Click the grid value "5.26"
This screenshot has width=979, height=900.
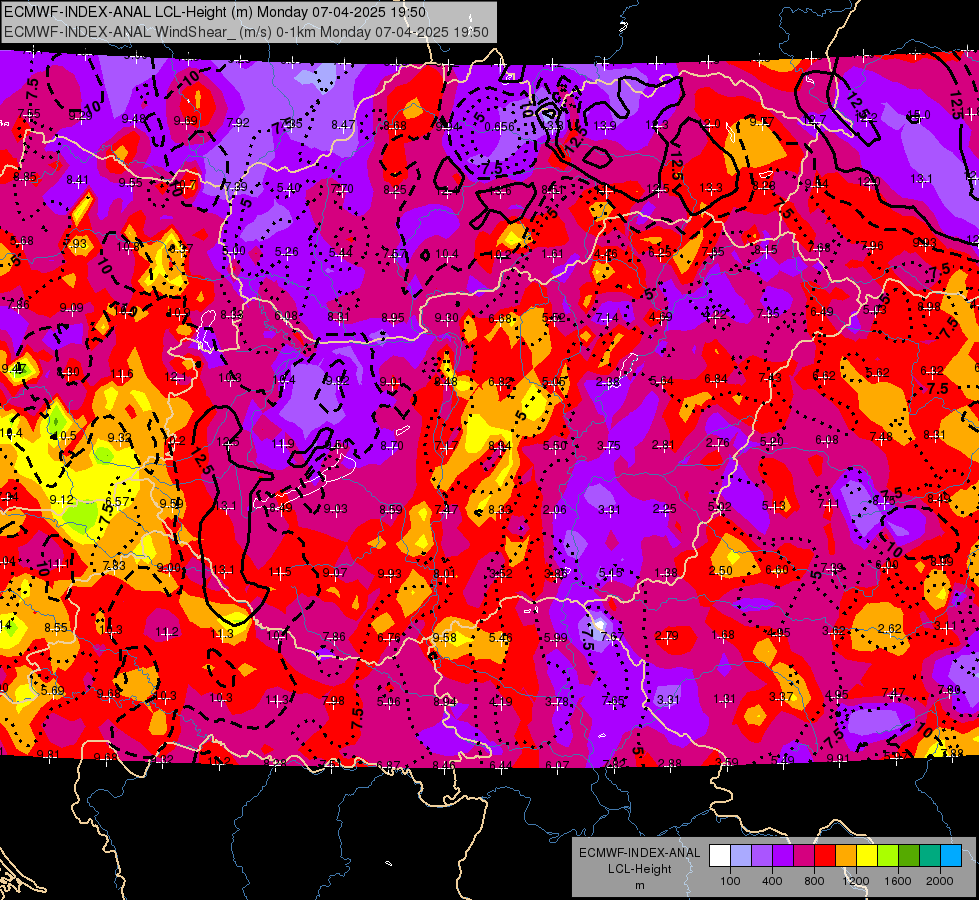[x=287, y=252]
